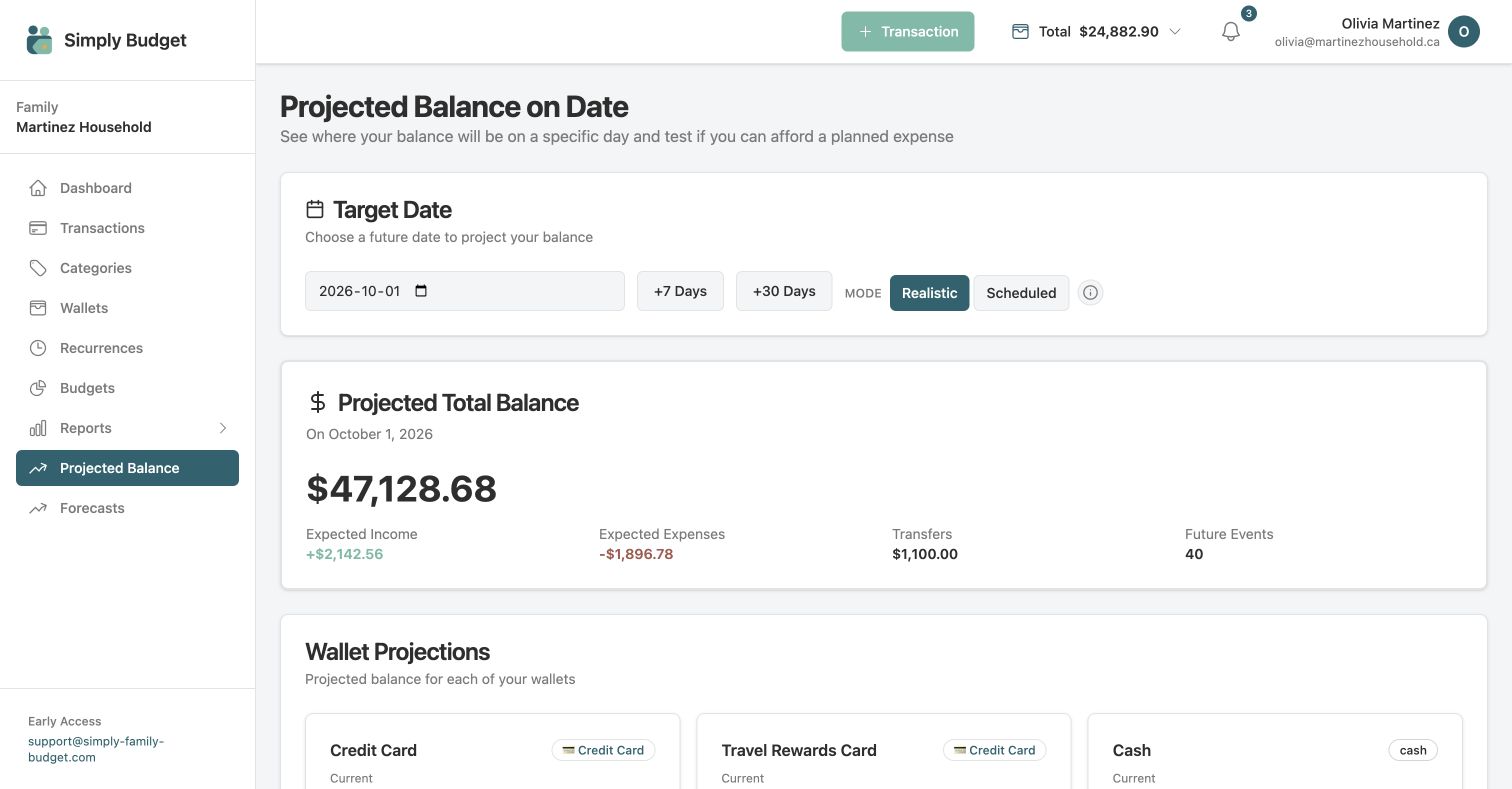1512x789 pixels.
Task: Click the dollar icon beside Projected Total Balance
Action: pyautogui.click(x=317, y=402)
